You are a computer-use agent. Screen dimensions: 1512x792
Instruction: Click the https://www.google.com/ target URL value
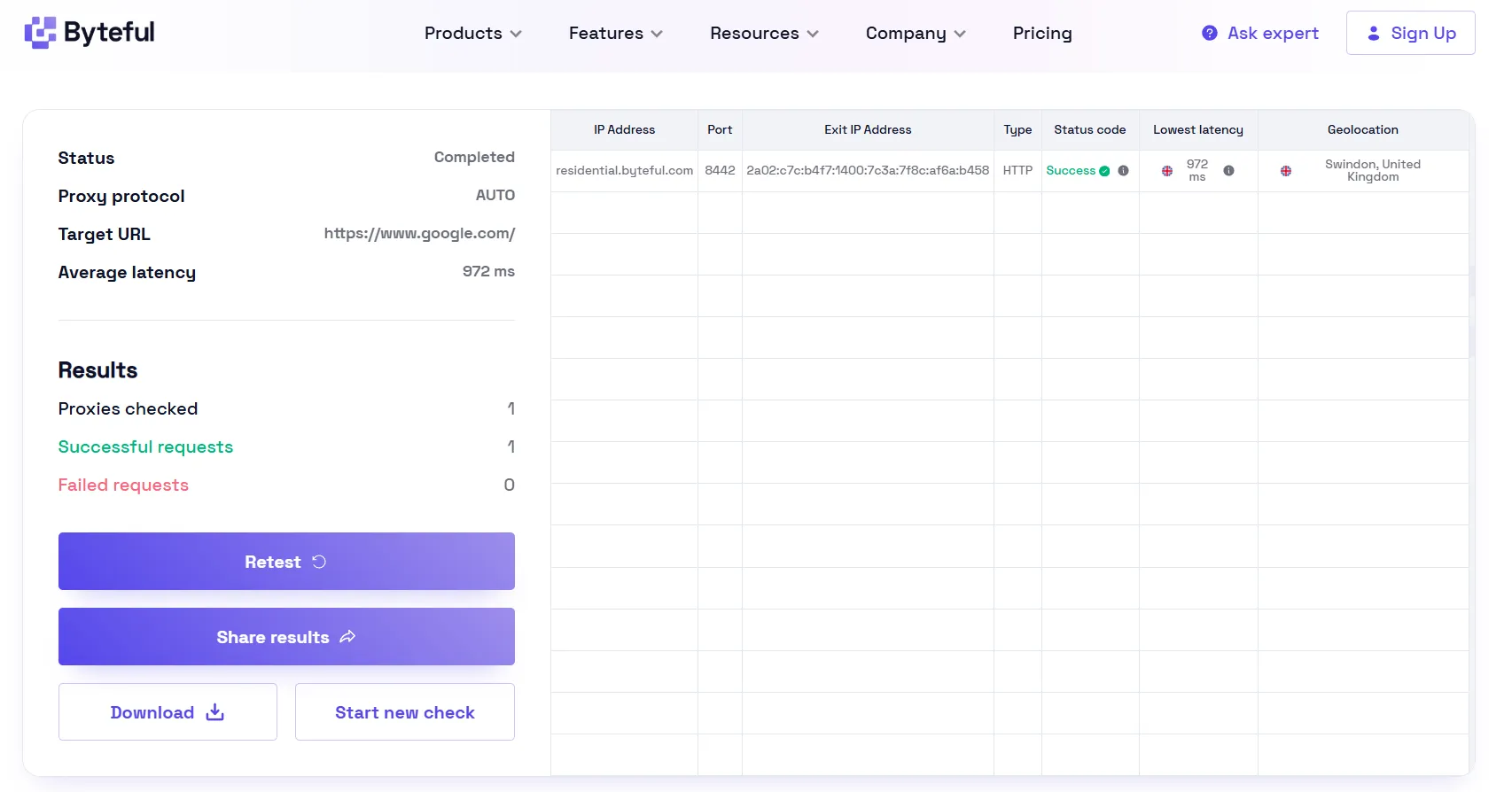(419, 234)
